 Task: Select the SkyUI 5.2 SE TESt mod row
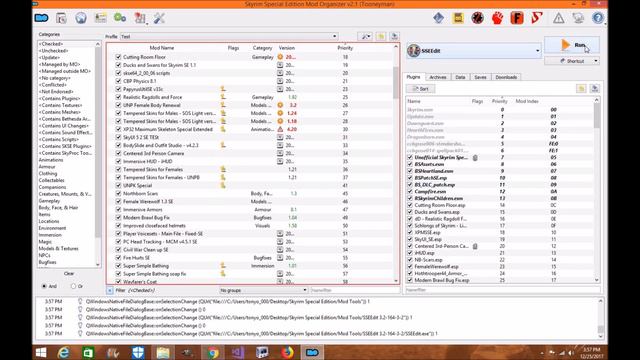pos(250,137)
